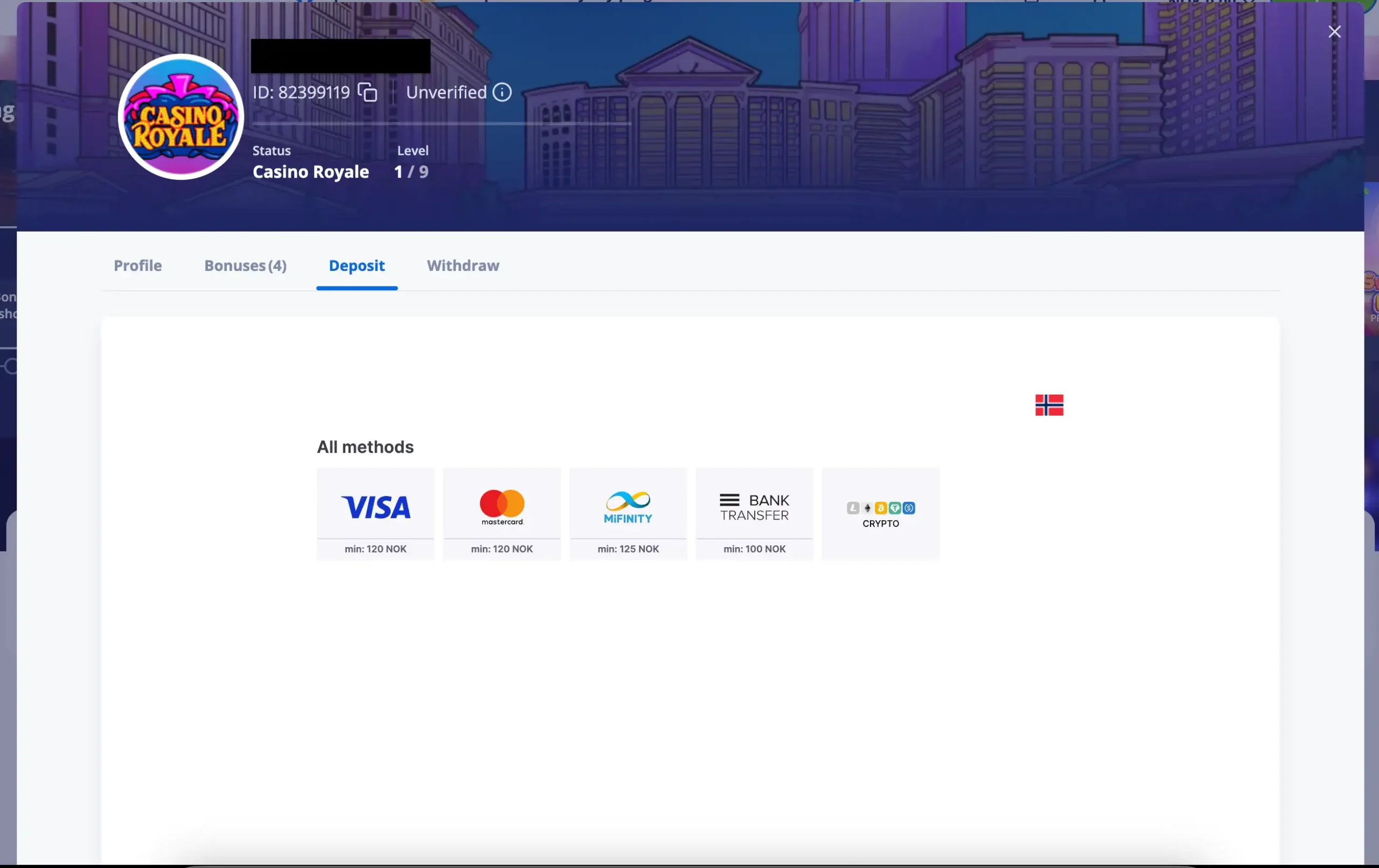
Task: Choose the Visa deposit method
Action: [x=375, y=514]
